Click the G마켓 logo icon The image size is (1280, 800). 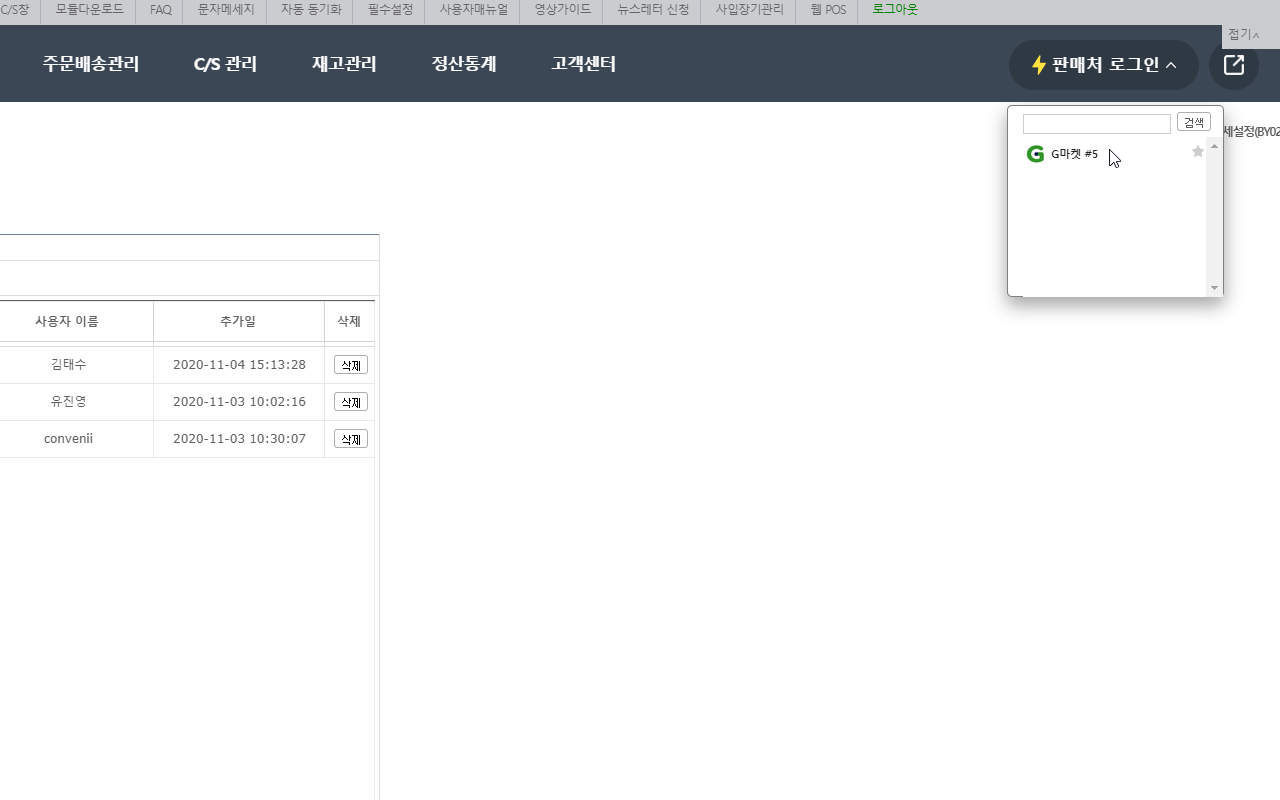click(x=1035, y=154)
